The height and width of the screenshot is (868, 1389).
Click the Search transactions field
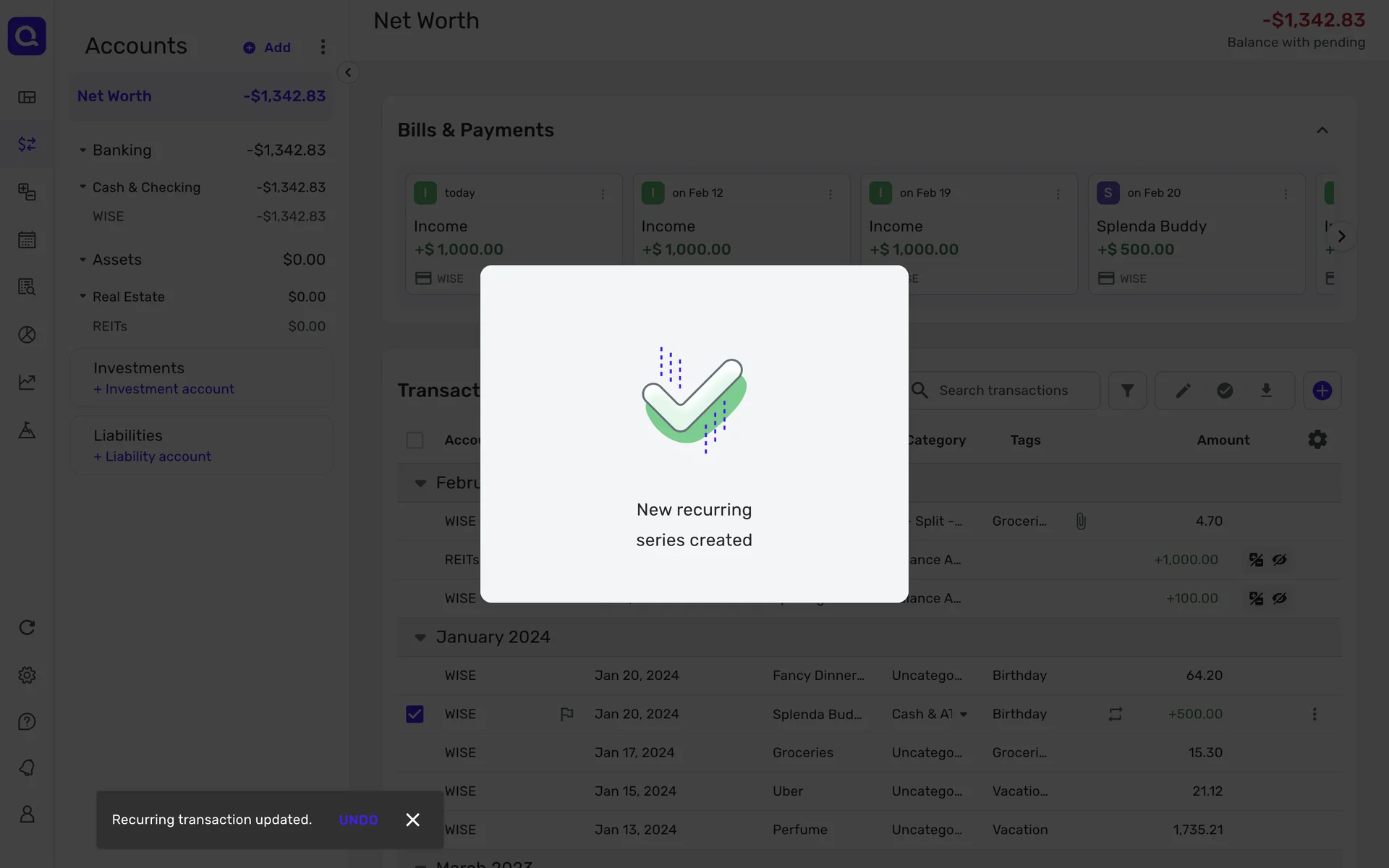(x=1003, y=391)
